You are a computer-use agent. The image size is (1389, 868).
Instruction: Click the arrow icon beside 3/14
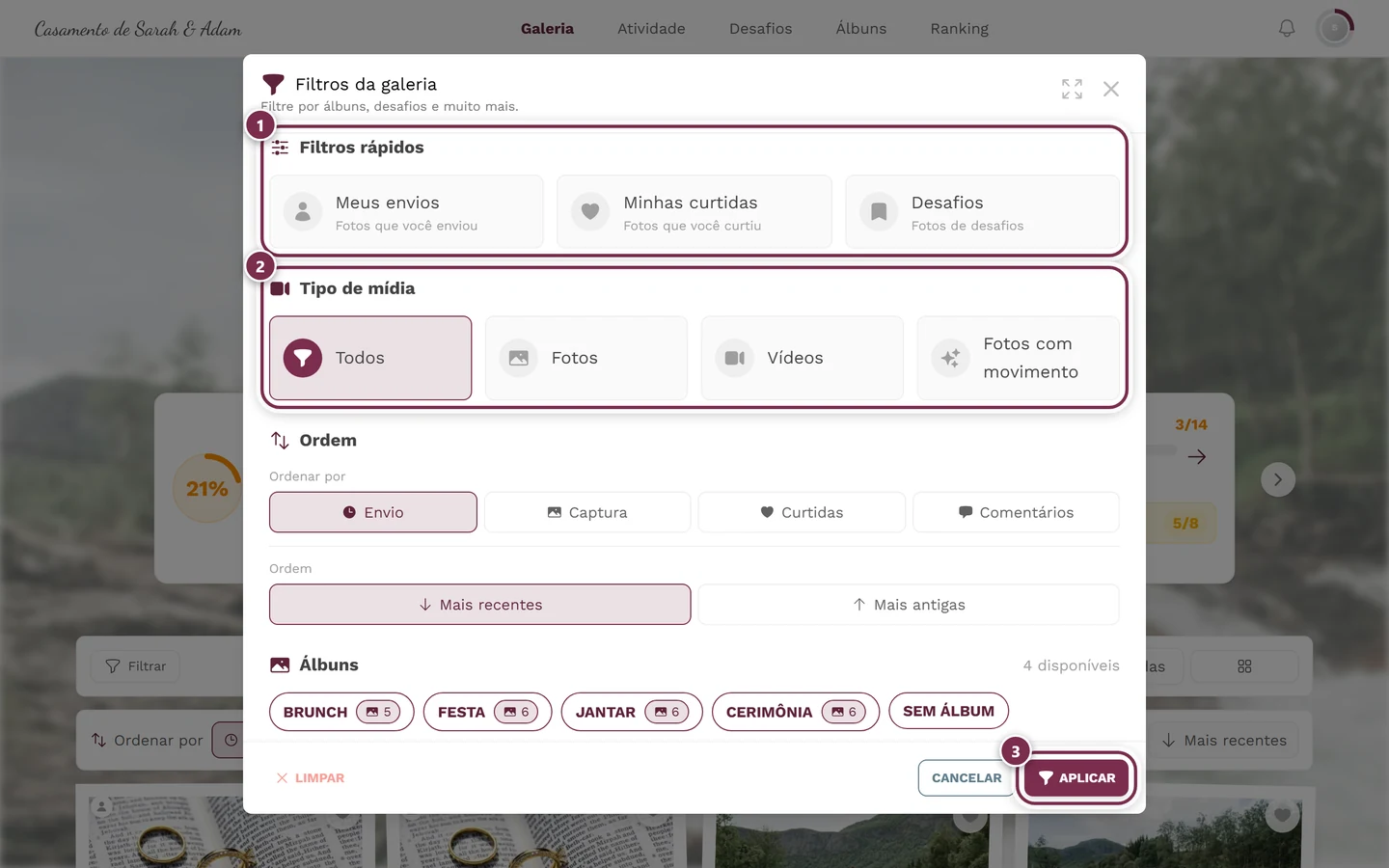pos(1197,457)
